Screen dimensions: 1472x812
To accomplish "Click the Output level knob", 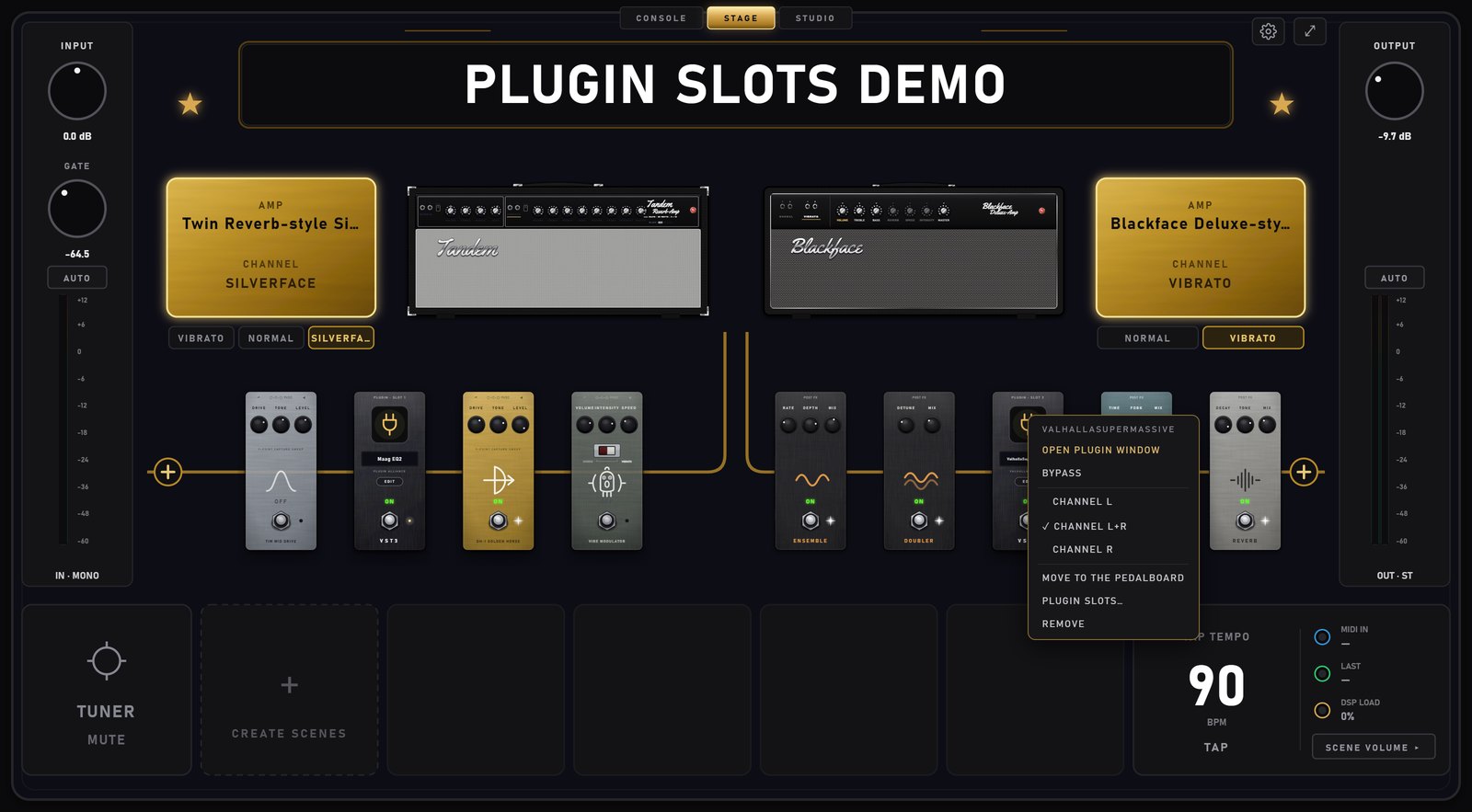I will click(1394, 91).
